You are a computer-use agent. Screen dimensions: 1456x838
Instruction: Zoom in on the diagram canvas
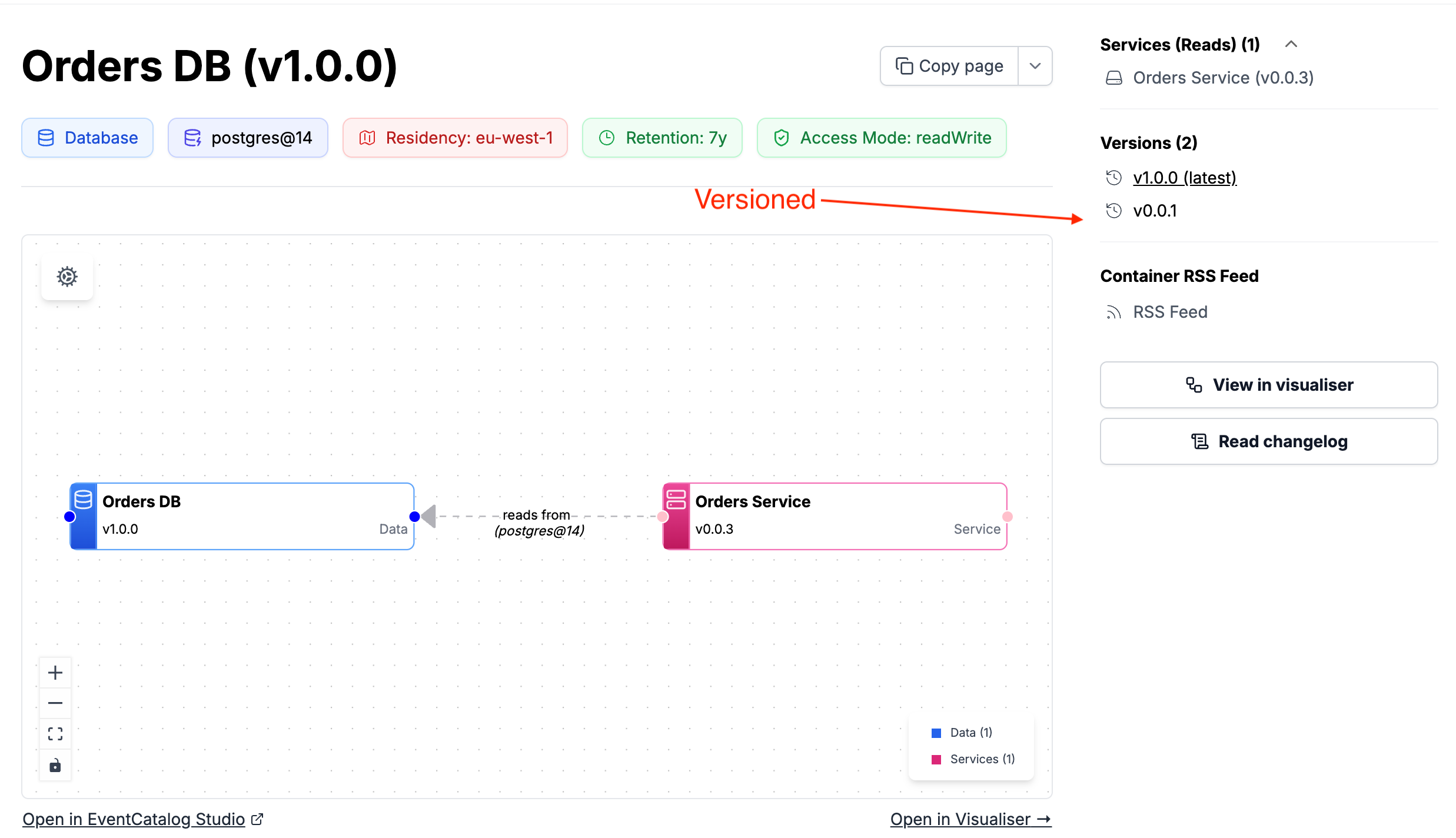point(55,673)
